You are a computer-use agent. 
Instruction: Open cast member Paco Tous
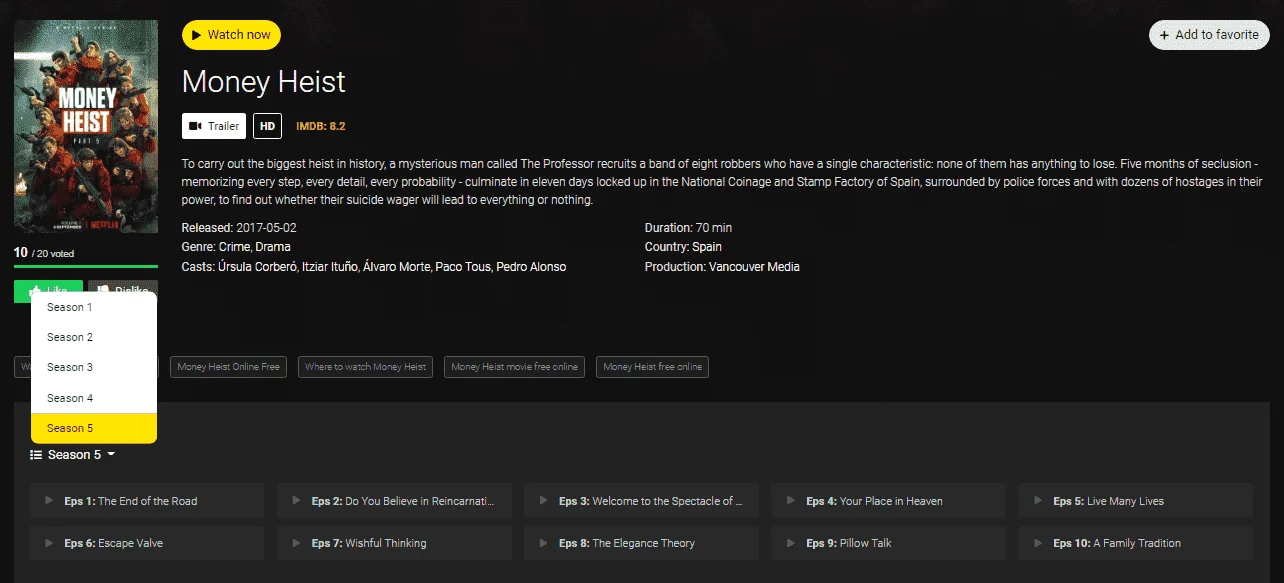(464, 267)
